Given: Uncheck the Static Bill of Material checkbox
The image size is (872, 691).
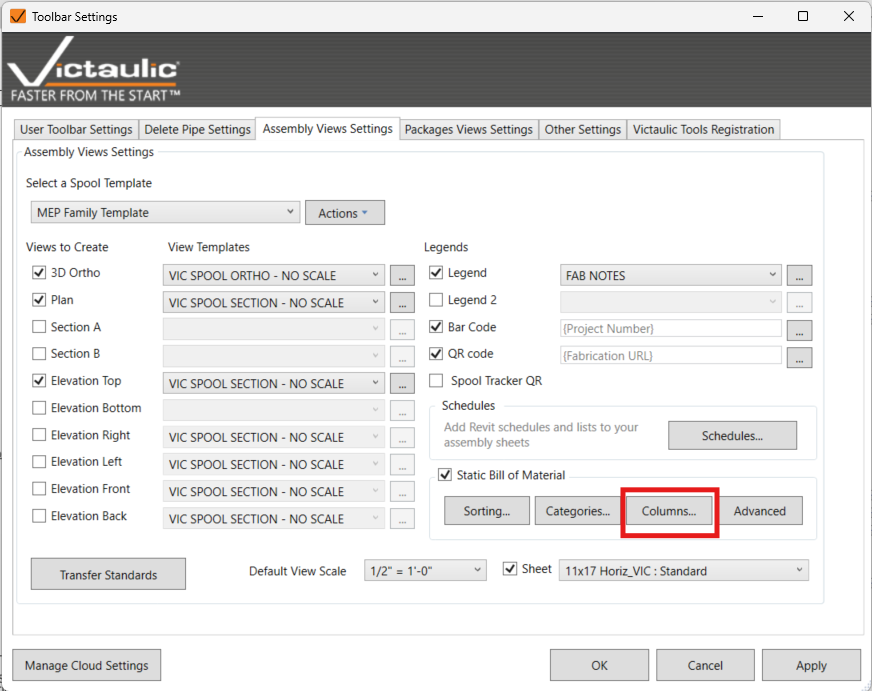Looking at the screenshot, I should coord(445,475).
